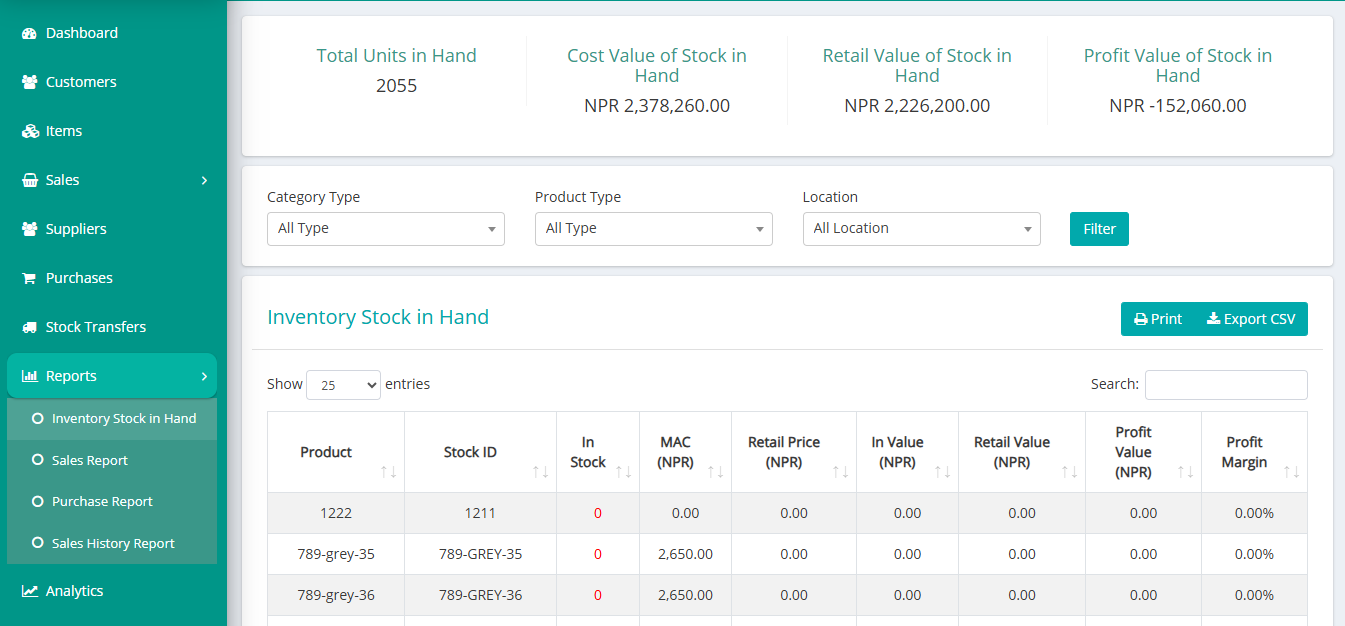This screenshot has height=626, width=1345.
Task: Open the Dashboard sidebar icon
Action: 27,33
